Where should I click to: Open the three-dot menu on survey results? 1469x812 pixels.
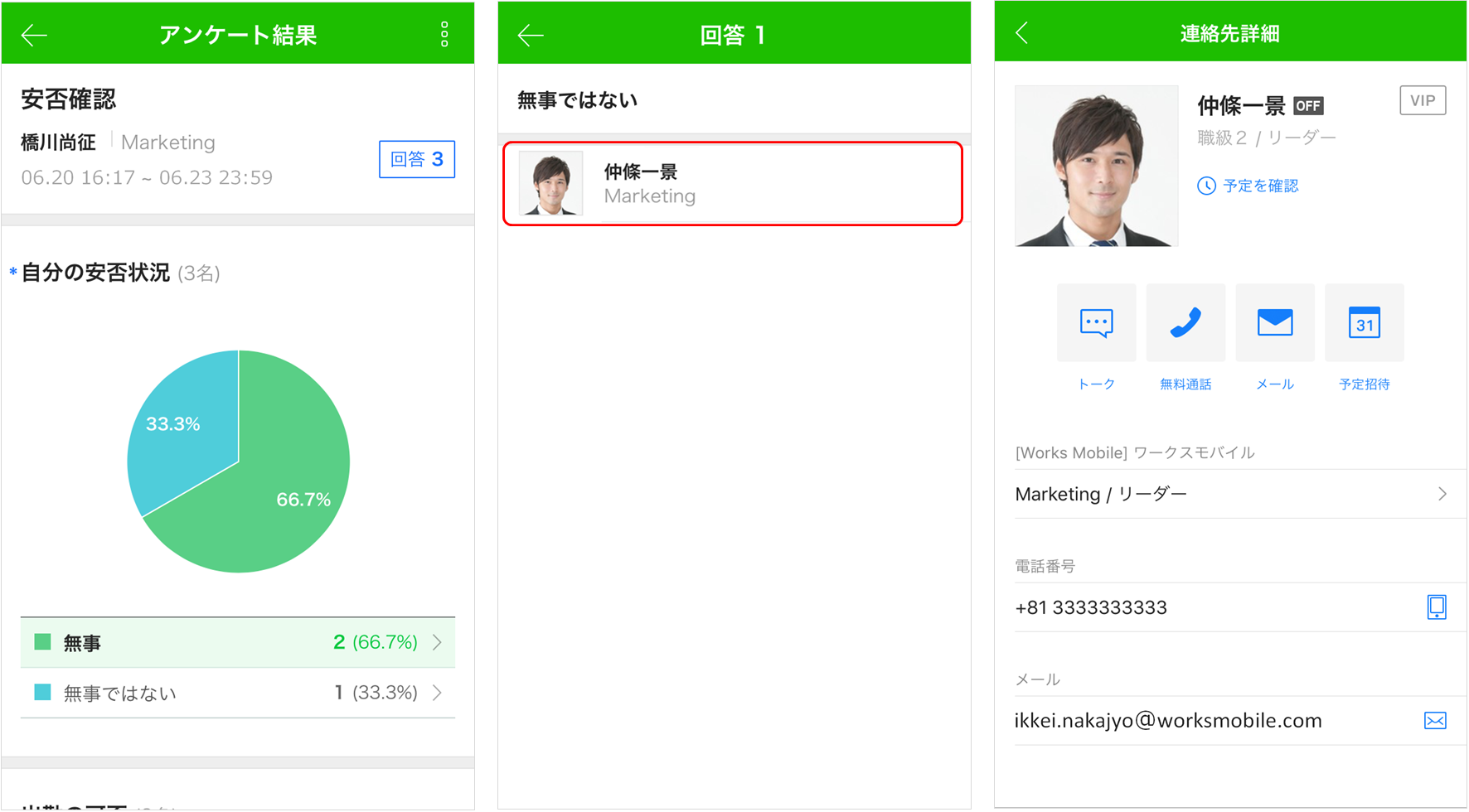[x=444, y=34]
